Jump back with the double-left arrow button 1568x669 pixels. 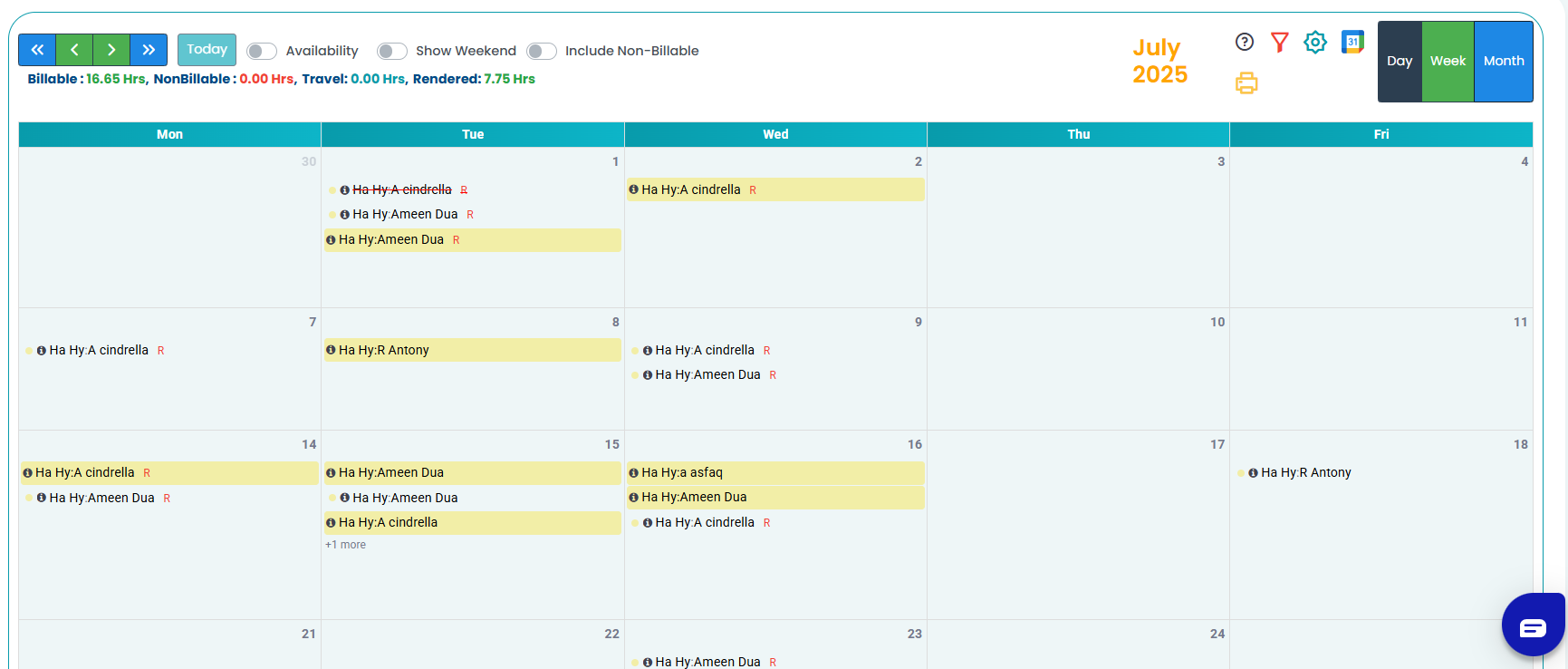tap(37, 50)
